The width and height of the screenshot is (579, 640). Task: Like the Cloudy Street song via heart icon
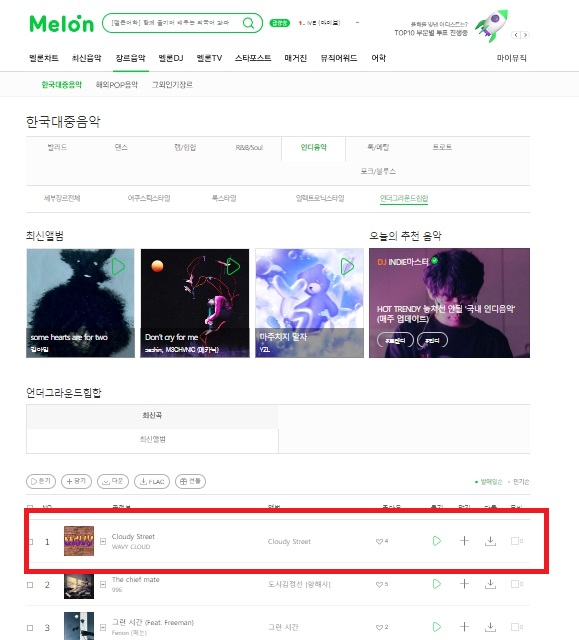tap(379, 542)
